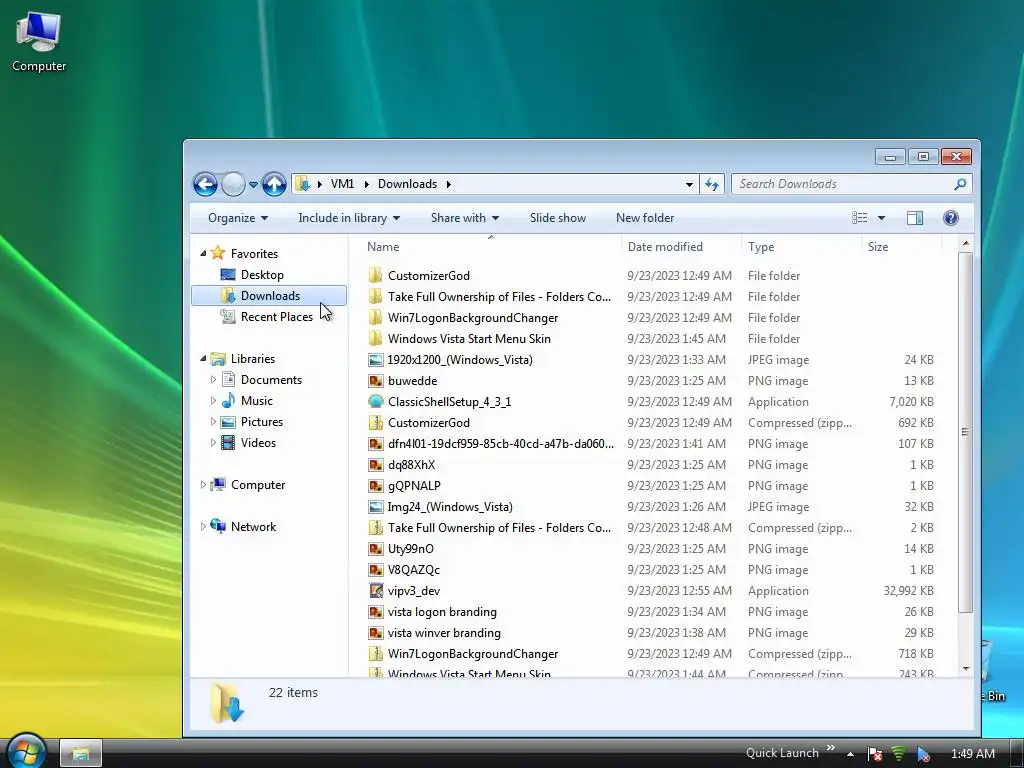Click the Explorer taskbar button
The width and height of the screenshot is (1024, 768).
tap(81, 754)
